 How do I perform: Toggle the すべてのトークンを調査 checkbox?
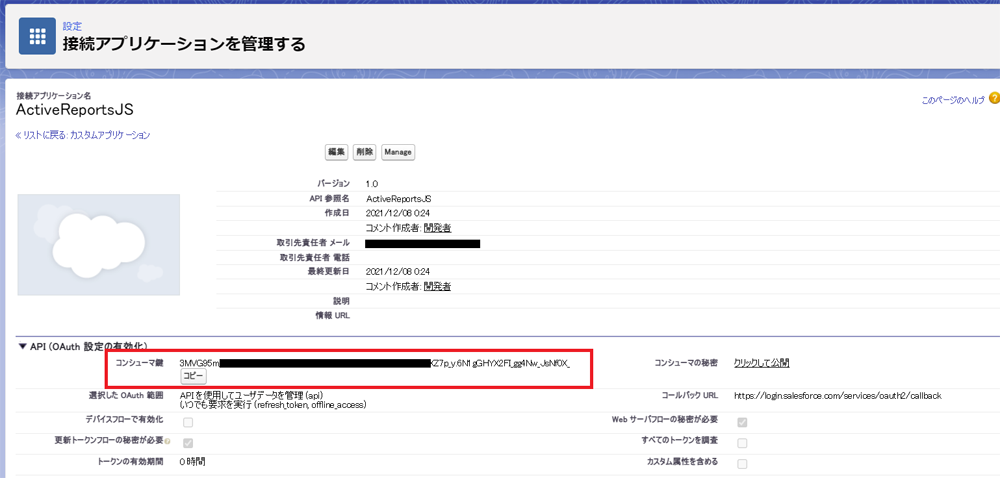point(742,443)
